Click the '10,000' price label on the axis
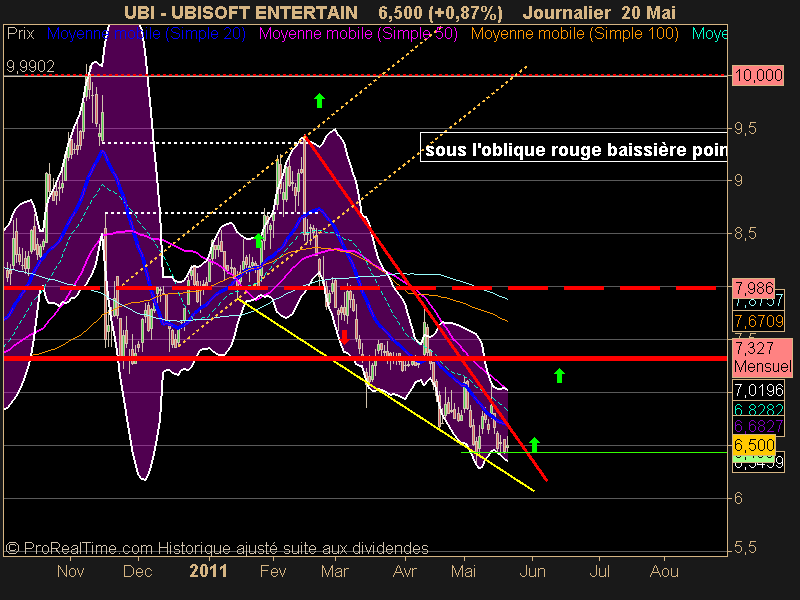Image resolution: width=800 pixels, height=600 pixels. 759,76
